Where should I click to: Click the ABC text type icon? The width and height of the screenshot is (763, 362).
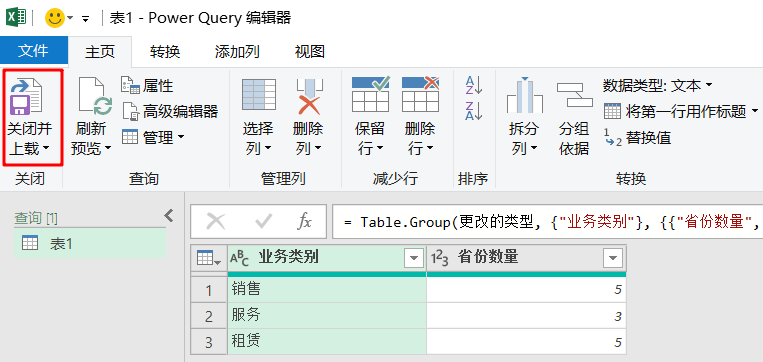tap(239, 258)
